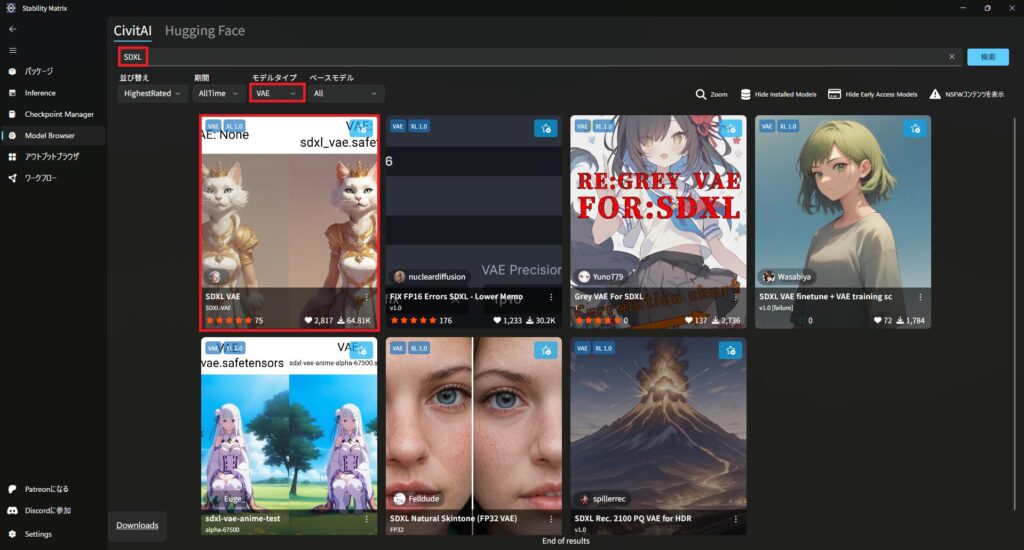Click favorite icon on Natural Skintone card
Image resolution: width=1024 pixels, height=550 pixels.
pos(546,351)
